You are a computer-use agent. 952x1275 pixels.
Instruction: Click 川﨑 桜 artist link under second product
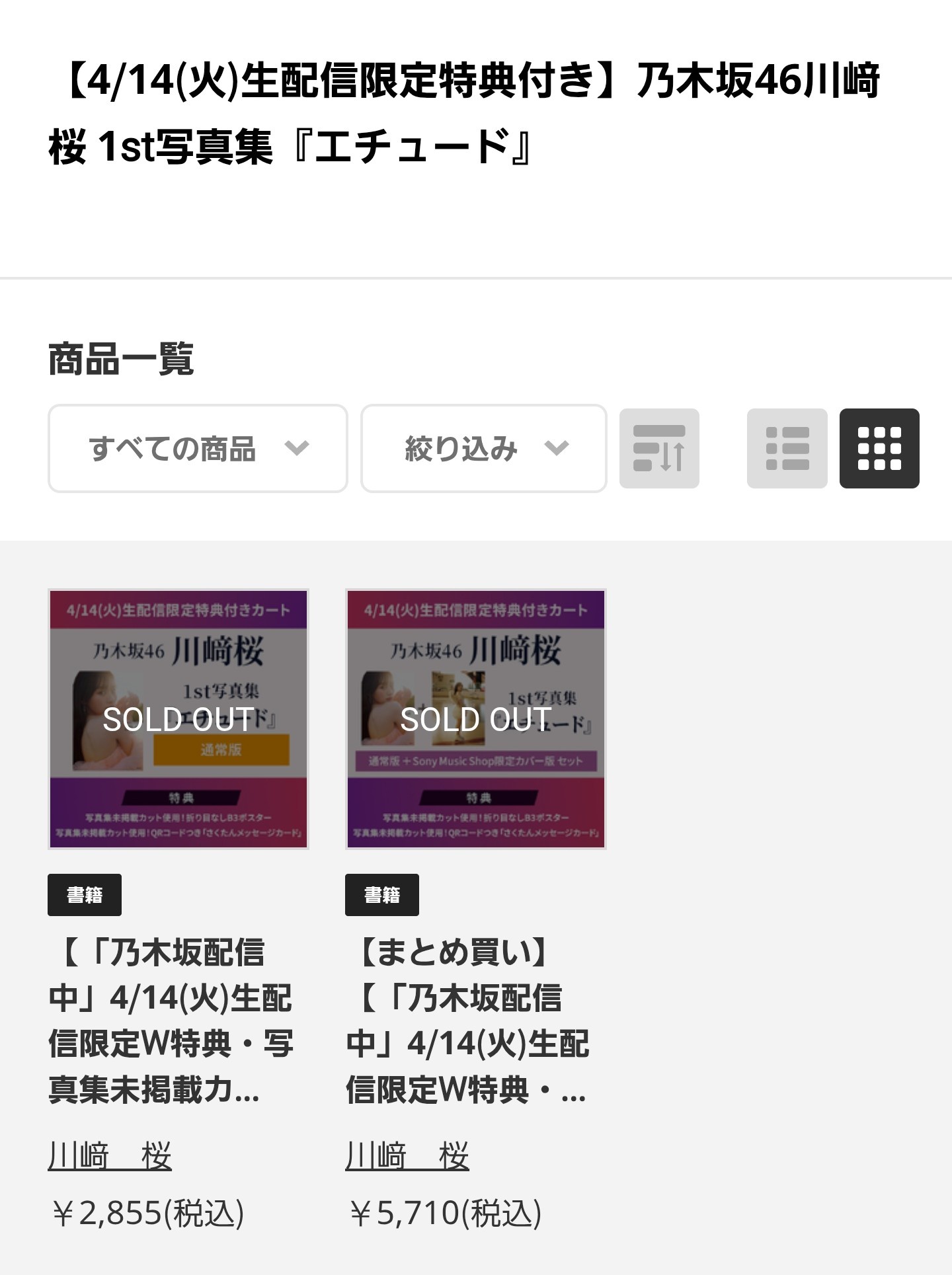[407, 1156]
